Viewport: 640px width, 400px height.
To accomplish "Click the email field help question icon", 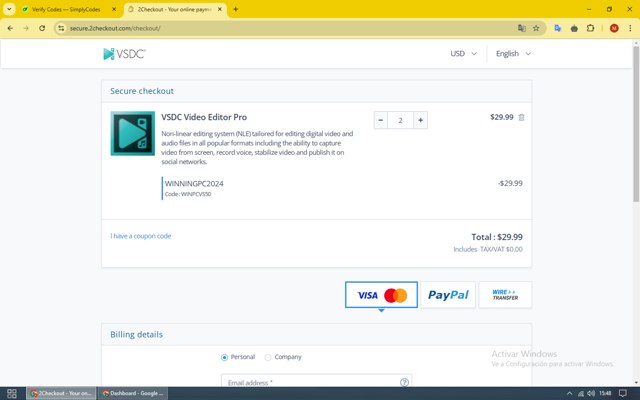I will point(404,382).
